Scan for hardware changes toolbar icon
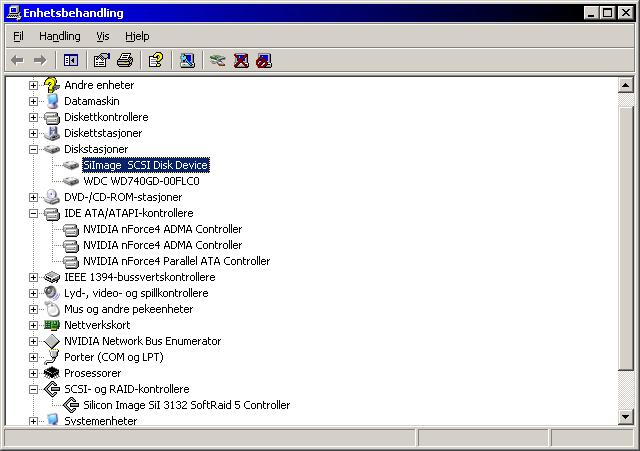The width and height of the screenshot is (640, 451). coord(187,60)
